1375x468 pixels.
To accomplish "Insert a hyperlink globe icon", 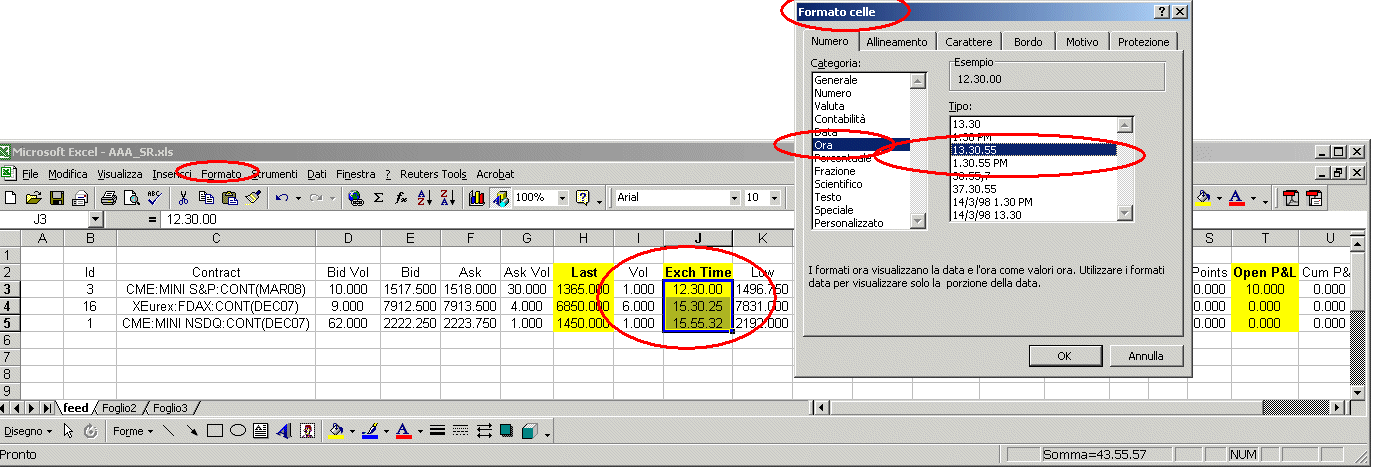I will click(355, 198).
